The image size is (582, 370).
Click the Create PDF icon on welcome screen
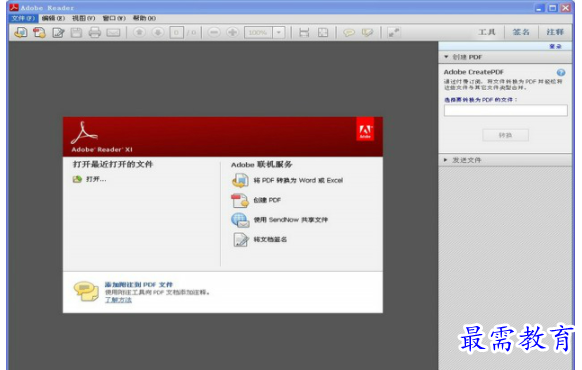click(x=240, y=200)
